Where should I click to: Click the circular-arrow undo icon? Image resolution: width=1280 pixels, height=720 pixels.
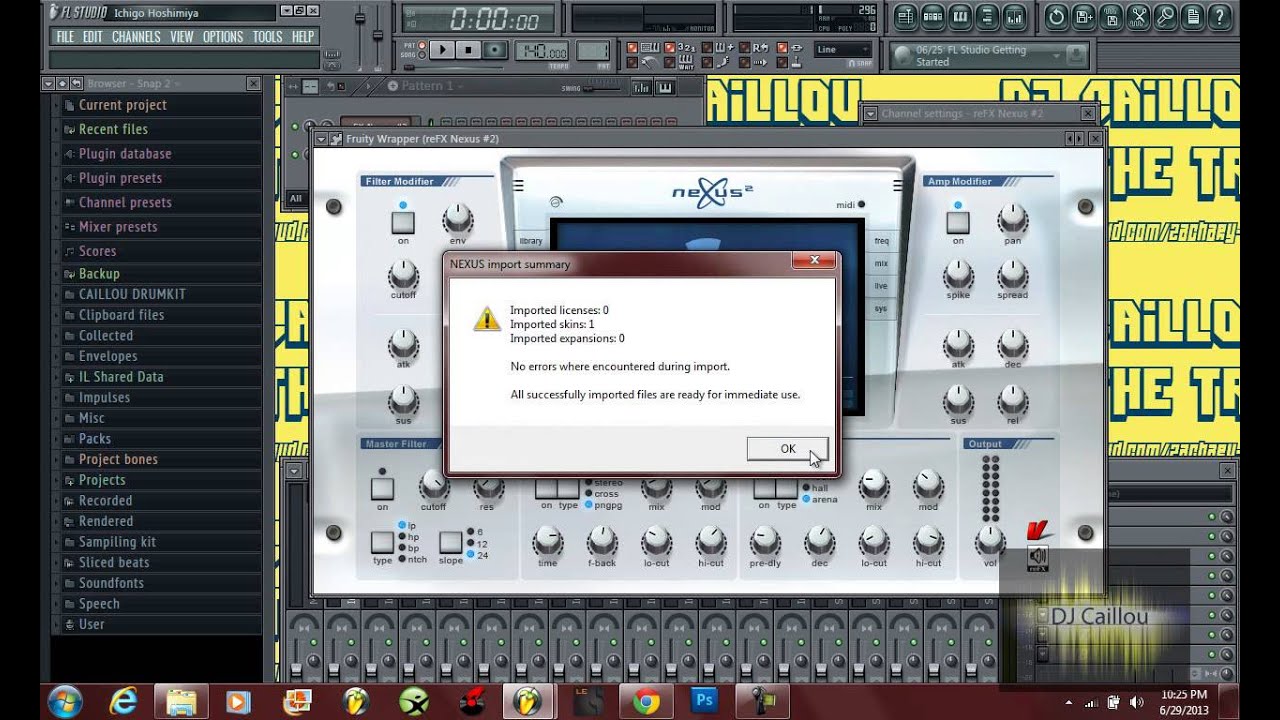(x=1056, y=17)
